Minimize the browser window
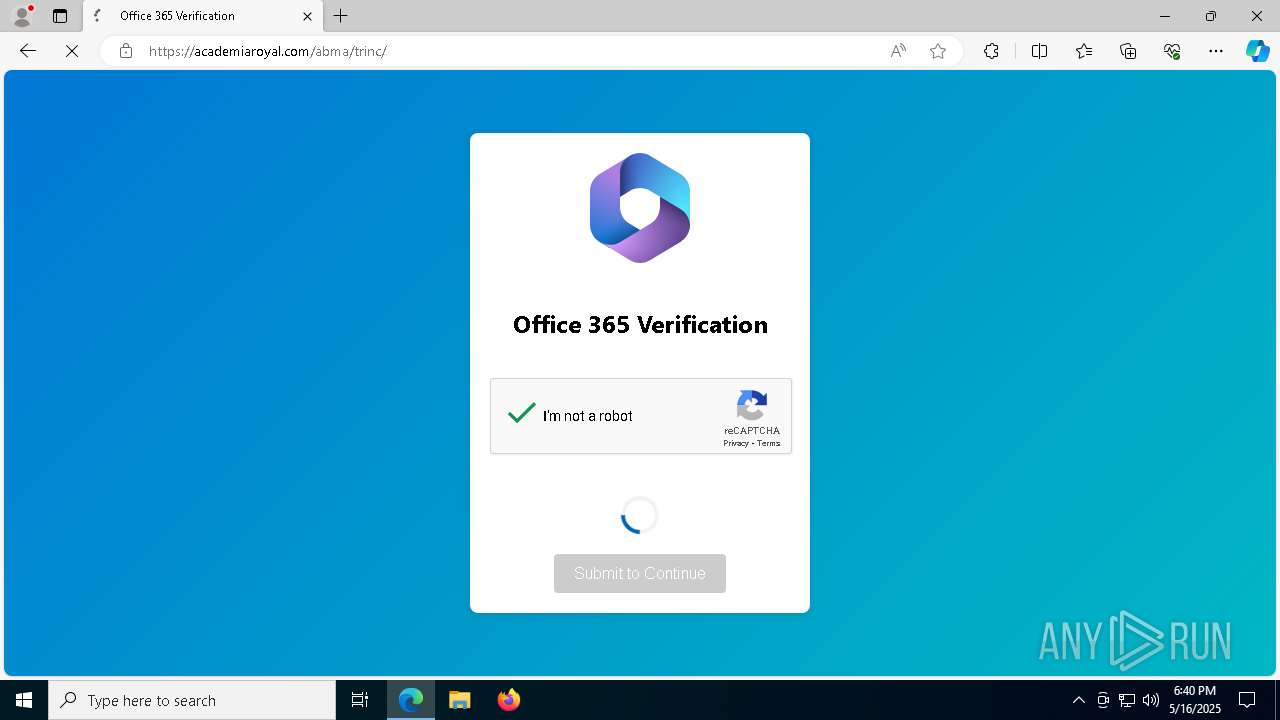 (x=1164, y=16)
